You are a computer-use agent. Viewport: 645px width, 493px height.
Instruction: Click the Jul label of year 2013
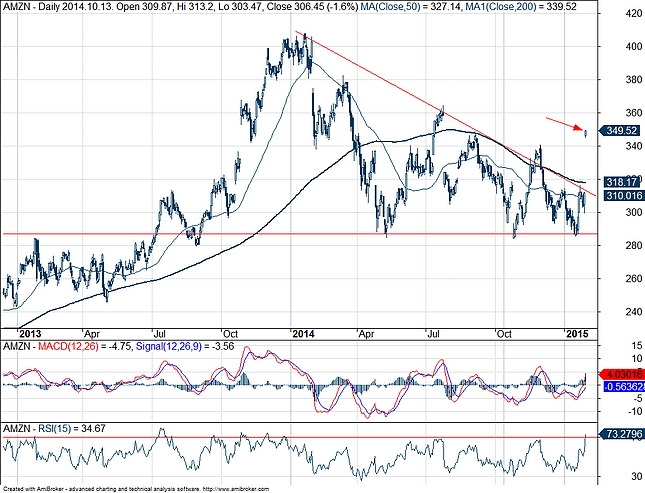(160, 333)
